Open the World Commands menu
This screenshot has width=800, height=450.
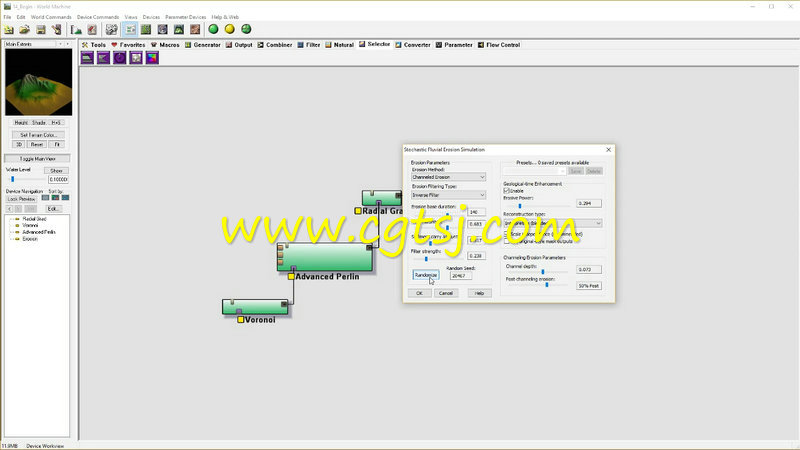tap(51, 17)
